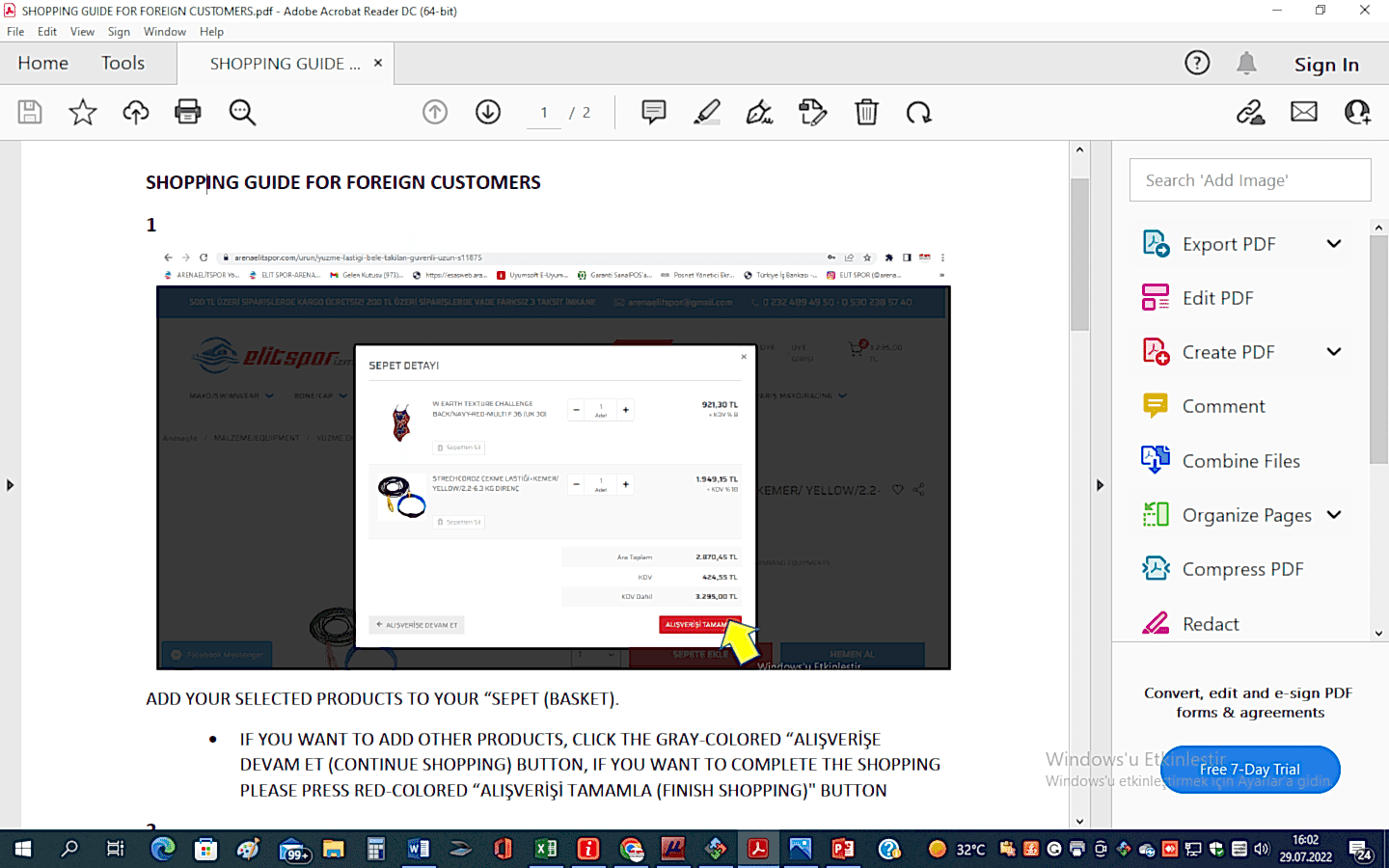
Task: Open the View menu
Action: pos(82,32)
